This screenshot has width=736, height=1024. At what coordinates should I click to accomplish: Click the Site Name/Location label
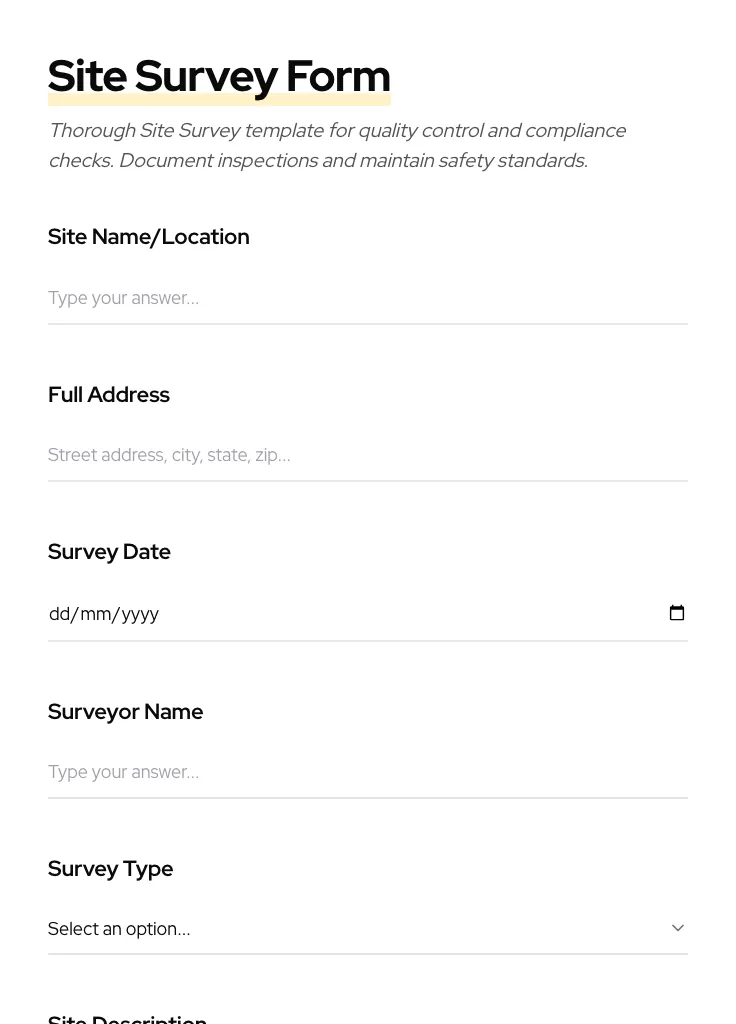(x=148, y=237)
